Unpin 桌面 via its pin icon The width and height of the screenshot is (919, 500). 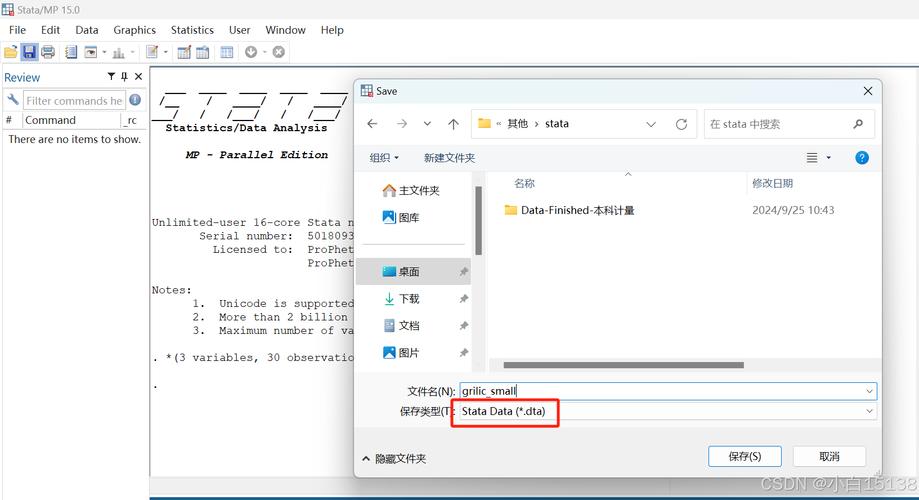coord(464,272)
